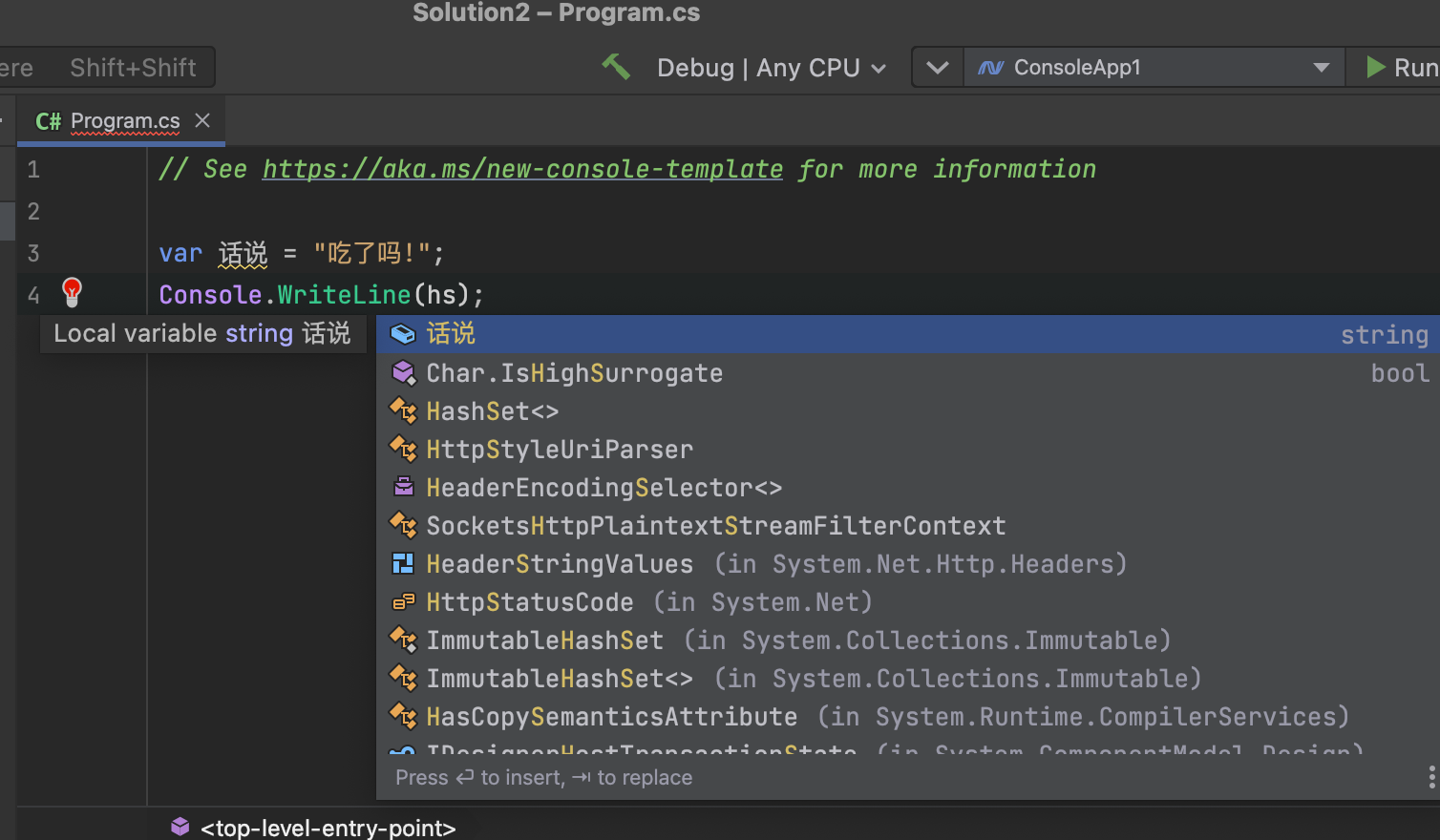Viewport: 1440px width, 840px height.
Task: Click the class icon beside HttpStyleUriParser
Action: 404,450
